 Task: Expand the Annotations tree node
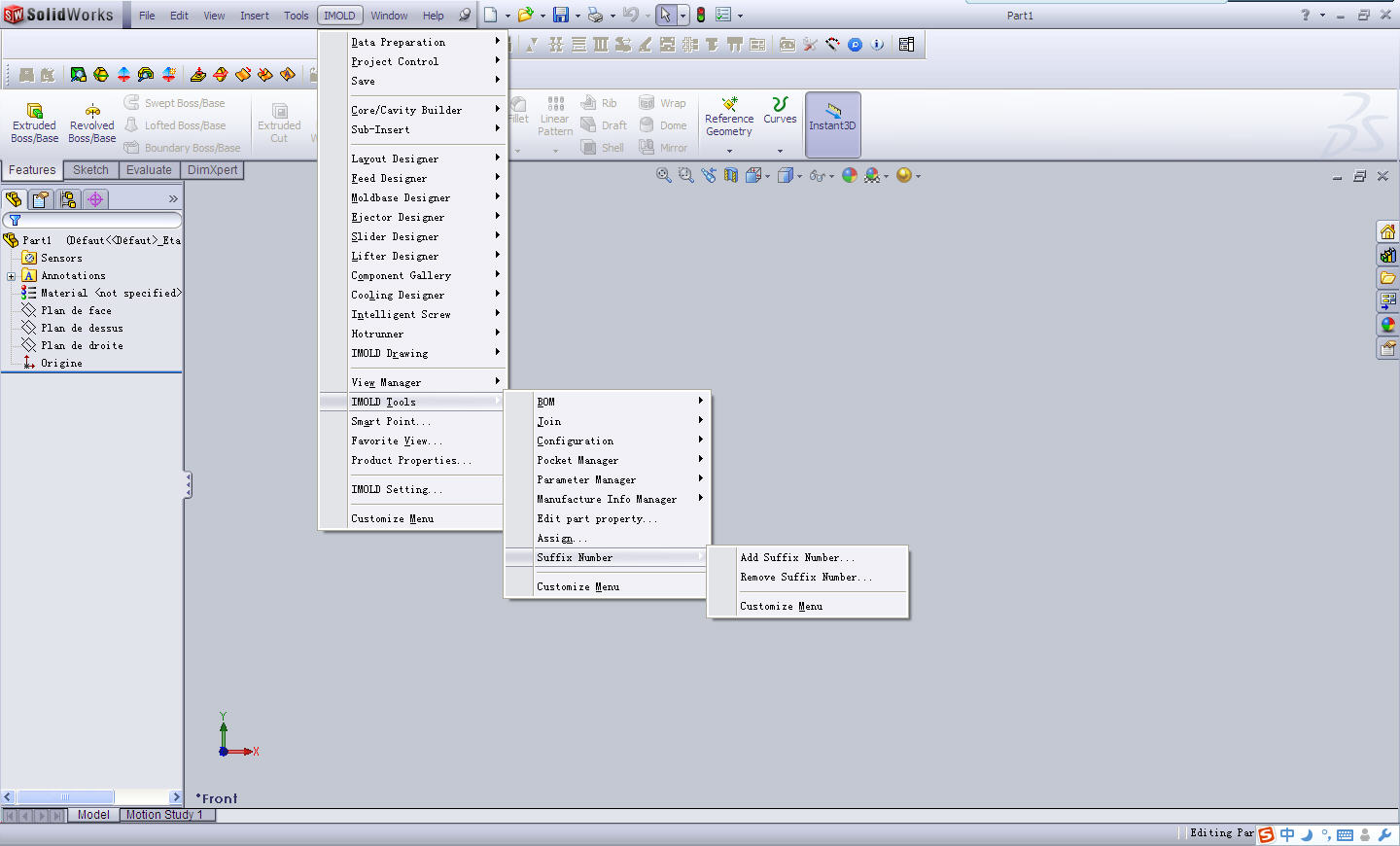11,276
